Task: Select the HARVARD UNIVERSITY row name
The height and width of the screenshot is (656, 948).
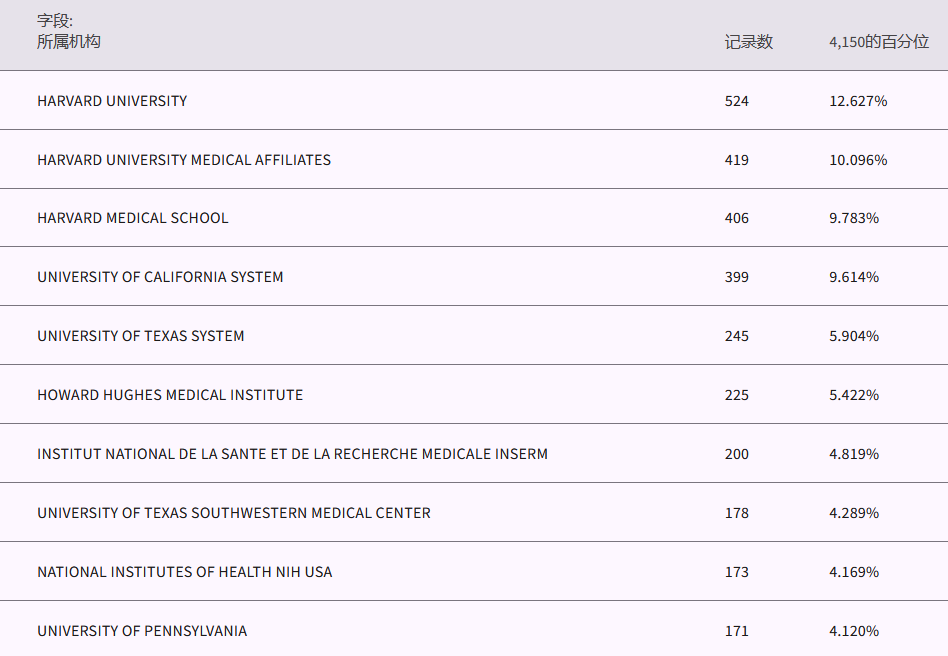Action: tap(112, 101)
